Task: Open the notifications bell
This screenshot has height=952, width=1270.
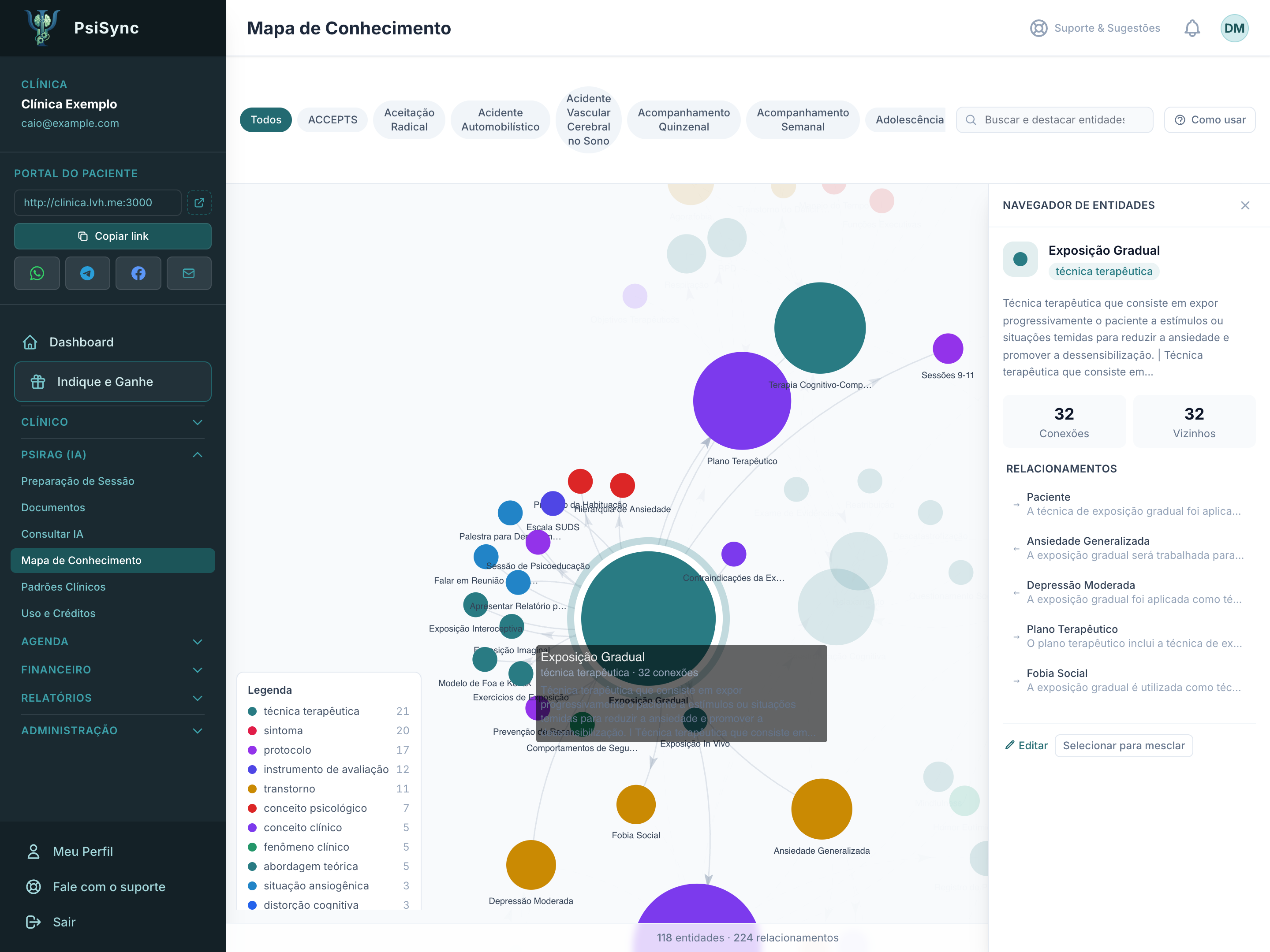Action: tap(1192, 28)
